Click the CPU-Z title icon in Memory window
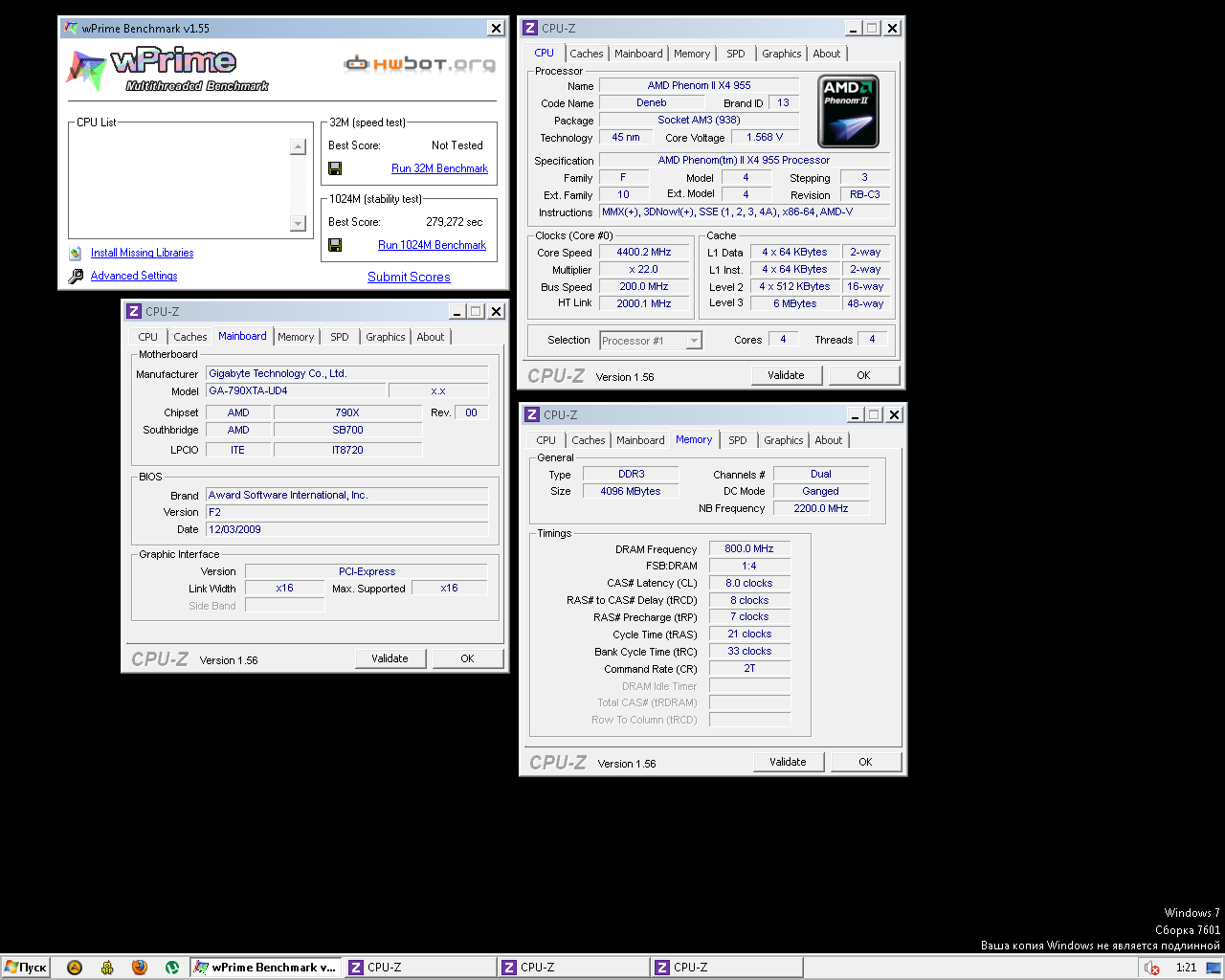The height and width of the screenshot is (980, 1225). coord(532,414)
